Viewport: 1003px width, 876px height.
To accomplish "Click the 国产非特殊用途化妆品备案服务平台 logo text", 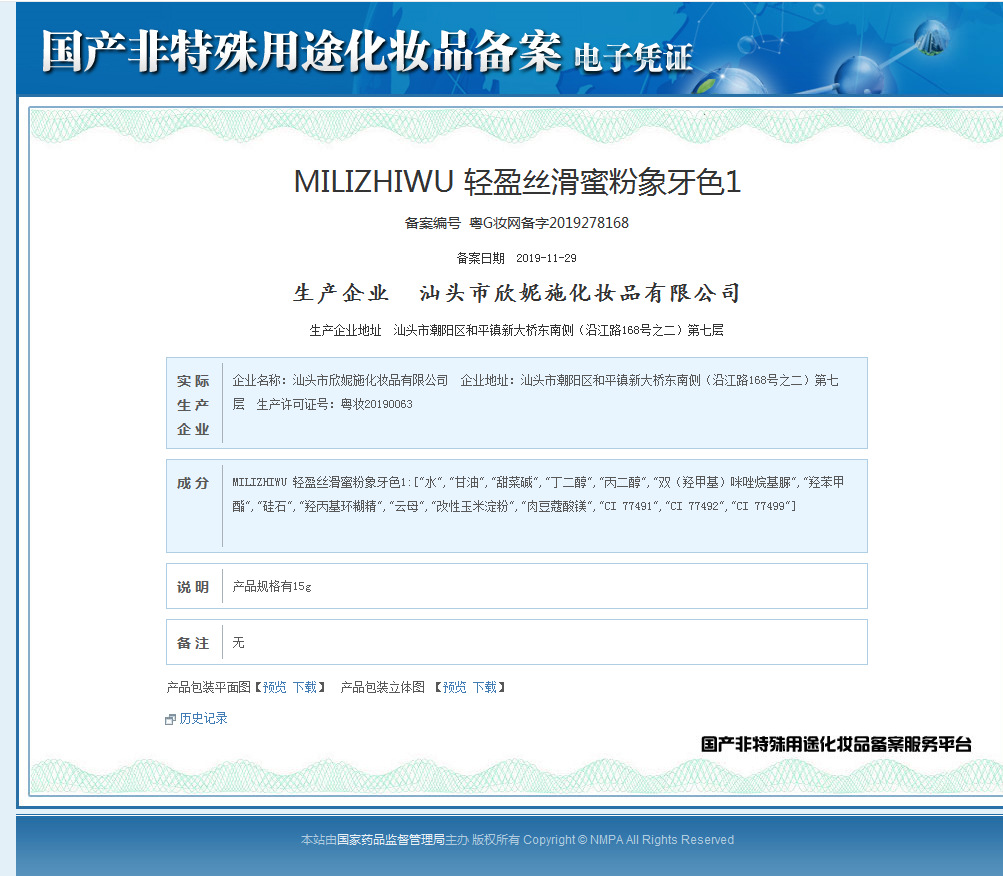I will (x=836, y=744).
